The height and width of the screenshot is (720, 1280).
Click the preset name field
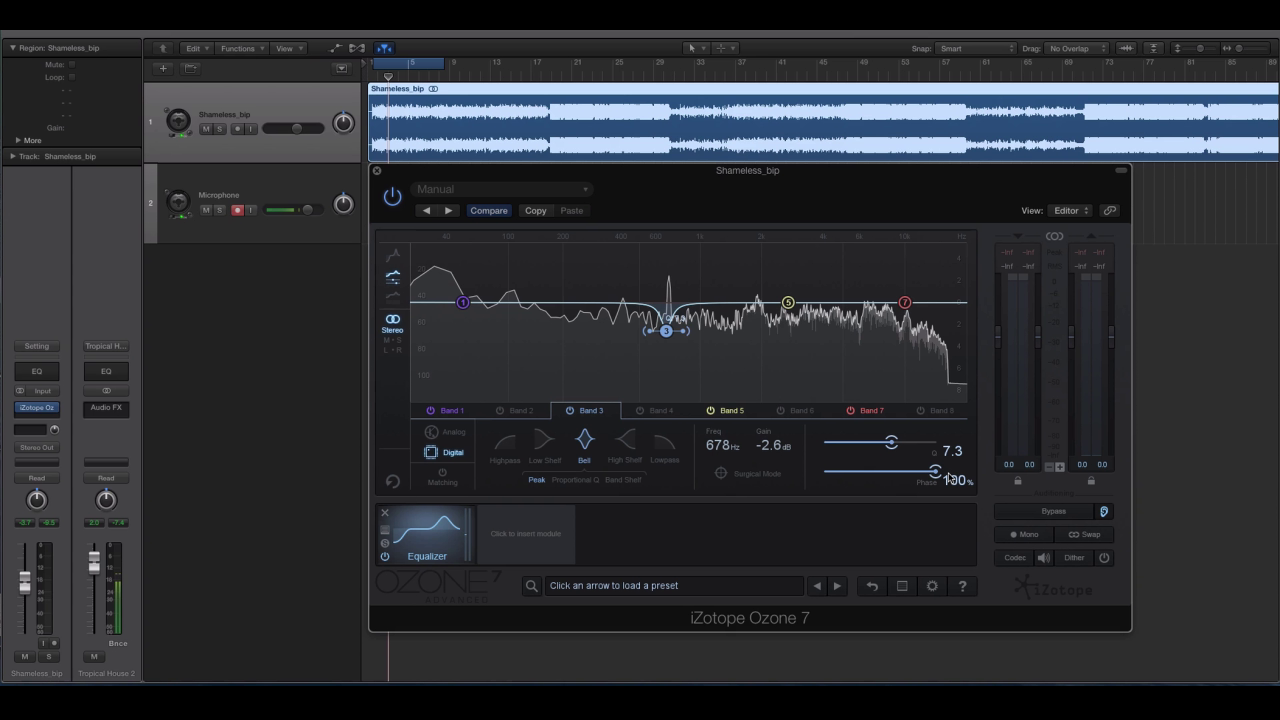click(675, 586)
